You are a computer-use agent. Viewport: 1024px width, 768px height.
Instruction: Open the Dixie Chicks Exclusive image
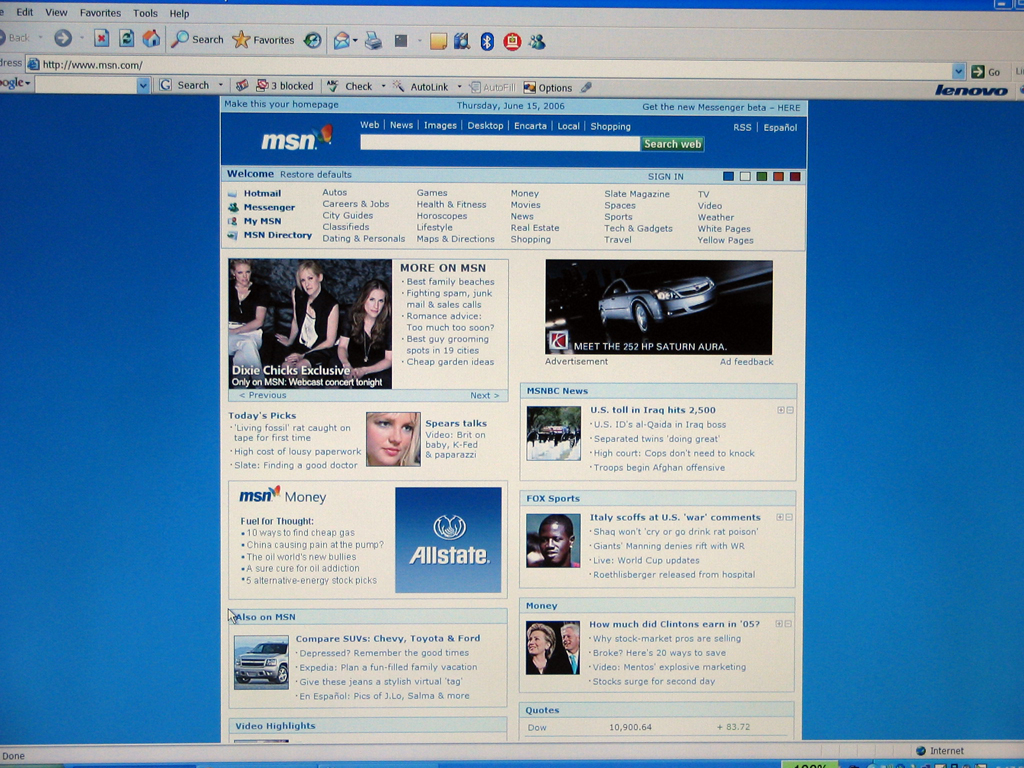coord(310,324)
